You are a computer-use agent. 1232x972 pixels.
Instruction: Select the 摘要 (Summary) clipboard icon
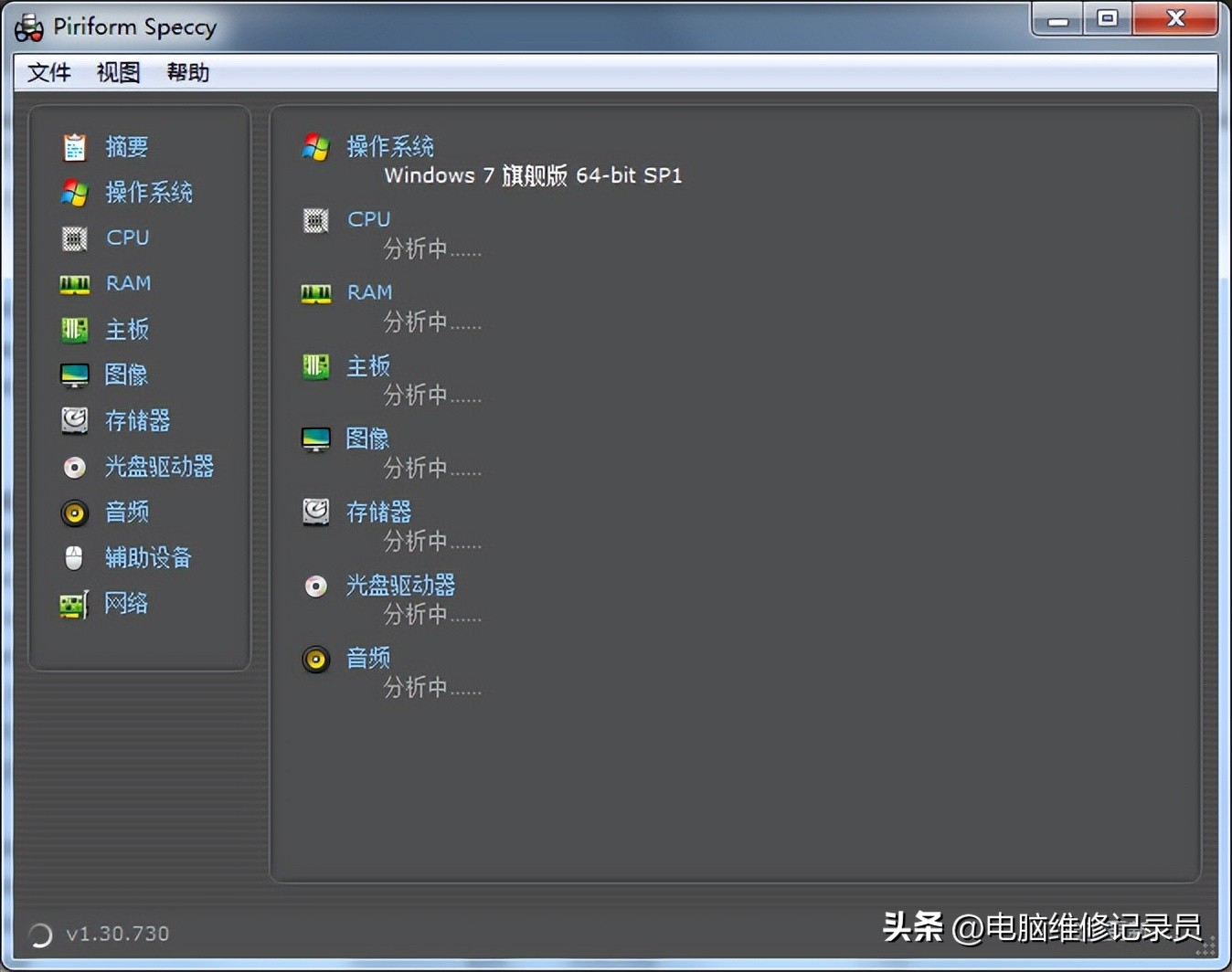tap(74, 146)
